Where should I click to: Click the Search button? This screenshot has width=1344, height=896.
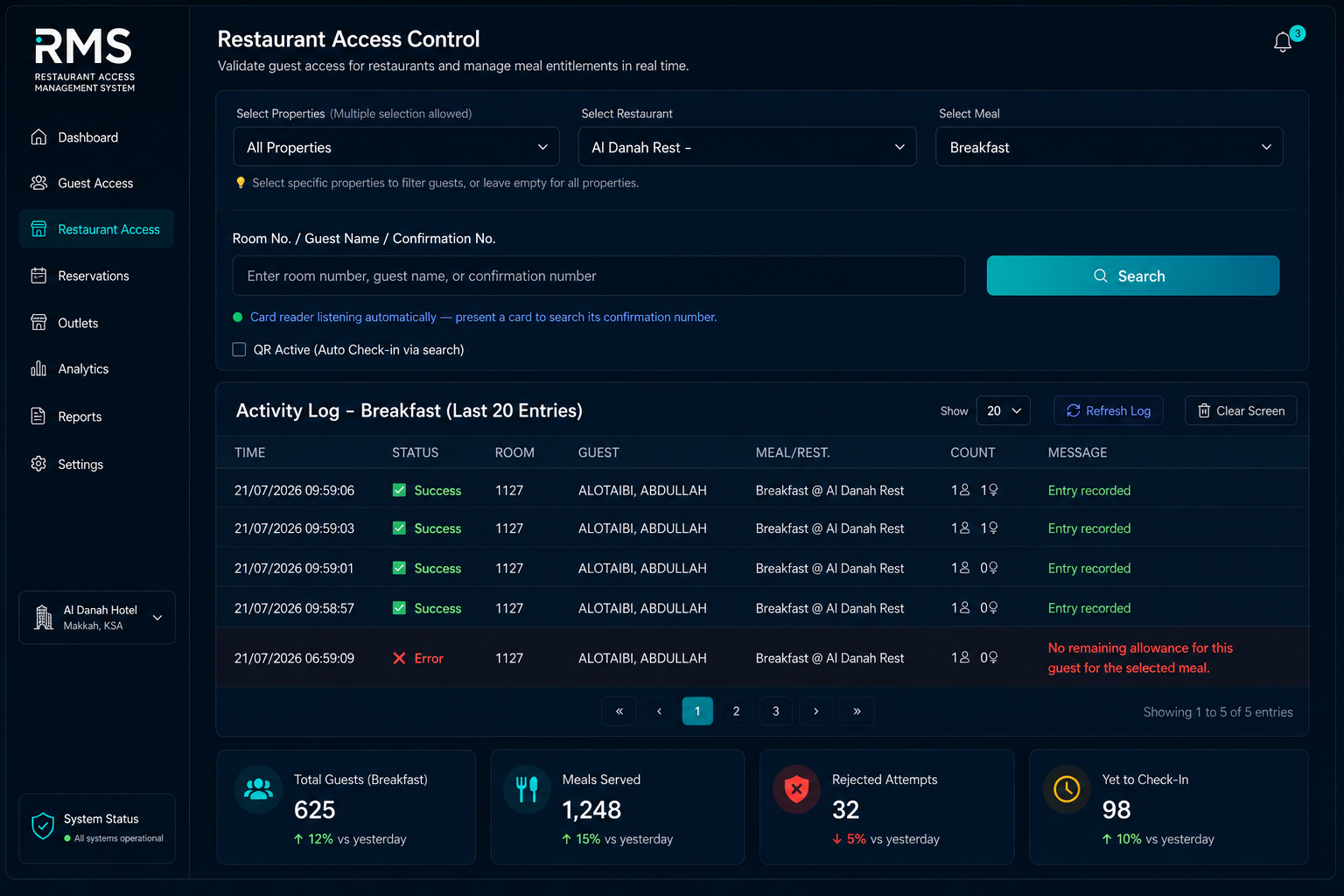pyautogui.click(x=1133, y=276)
